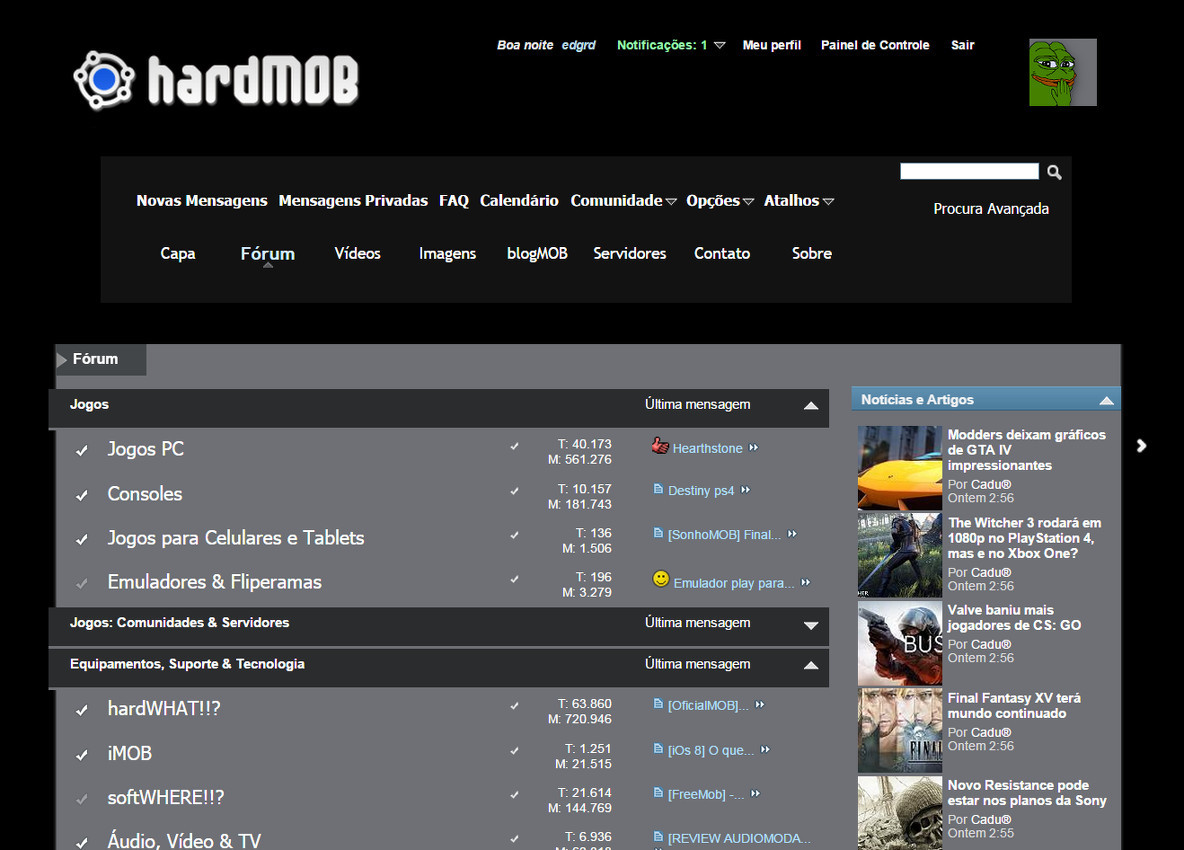Open the Jogos PC forum
Image resolution: width=1184 pixels, height=850 pixels.
point(146,449)
